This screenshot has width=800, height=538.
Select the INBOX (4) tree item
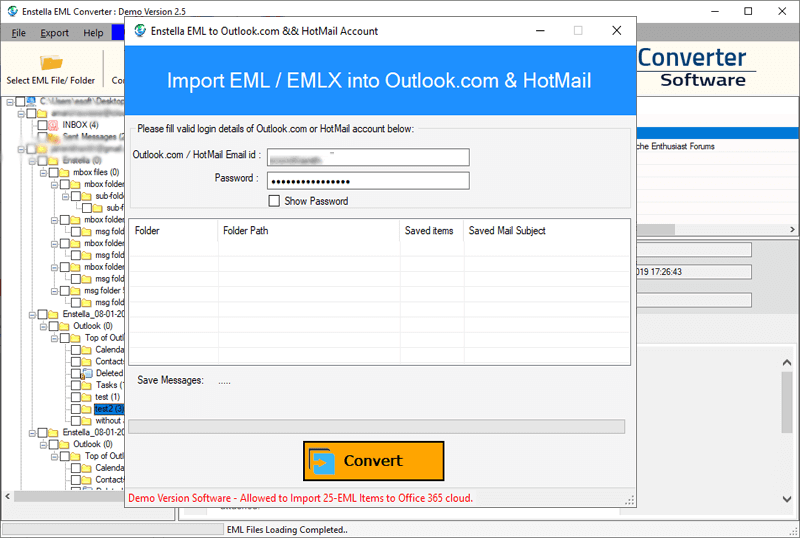pos(80,125)
